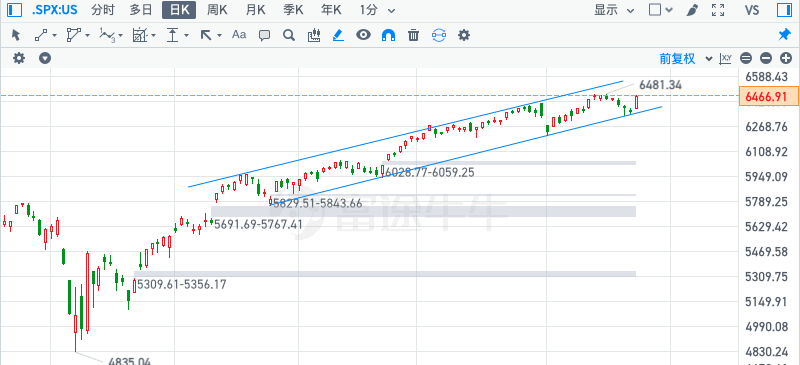Select the Aa text annotation tool
The image size is (800, 365).
click(x=239, y=35)
